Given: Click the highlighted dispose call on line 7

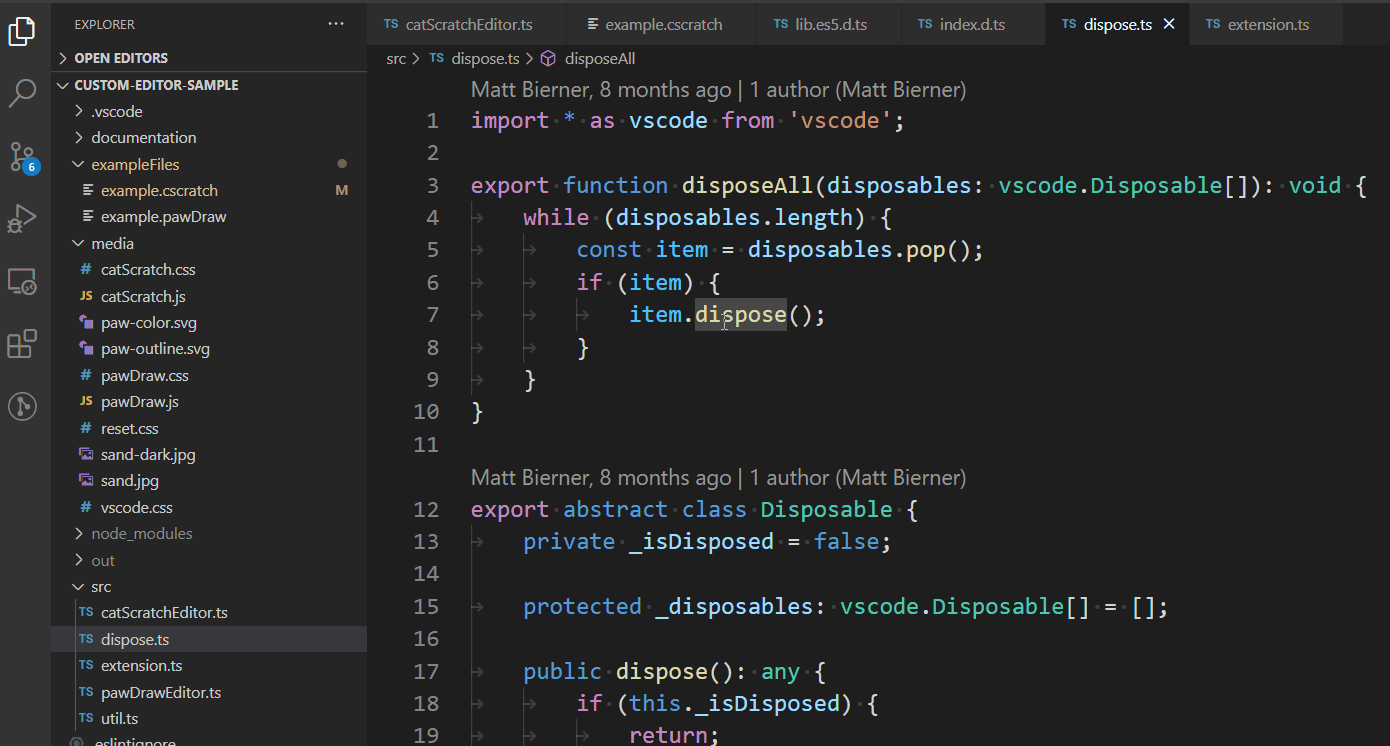Looking at the screenshot, I should (x=741, y=315).
